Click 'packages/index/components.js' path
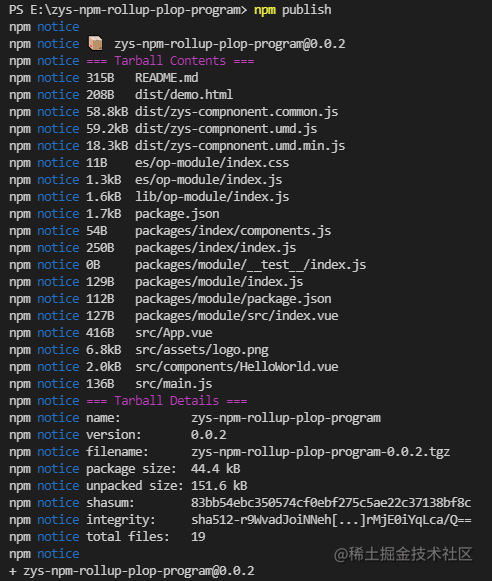 pyautogui.click(x=233, y=231)
